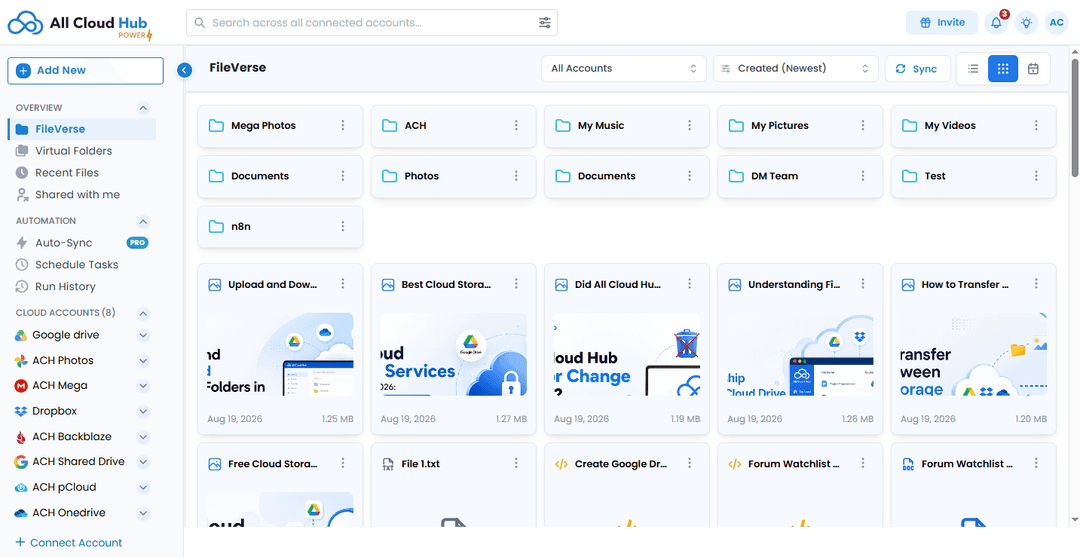Open the Created (Newest) sort dropdown
This screenshot has height=557, width=1080.
(795, 69)
